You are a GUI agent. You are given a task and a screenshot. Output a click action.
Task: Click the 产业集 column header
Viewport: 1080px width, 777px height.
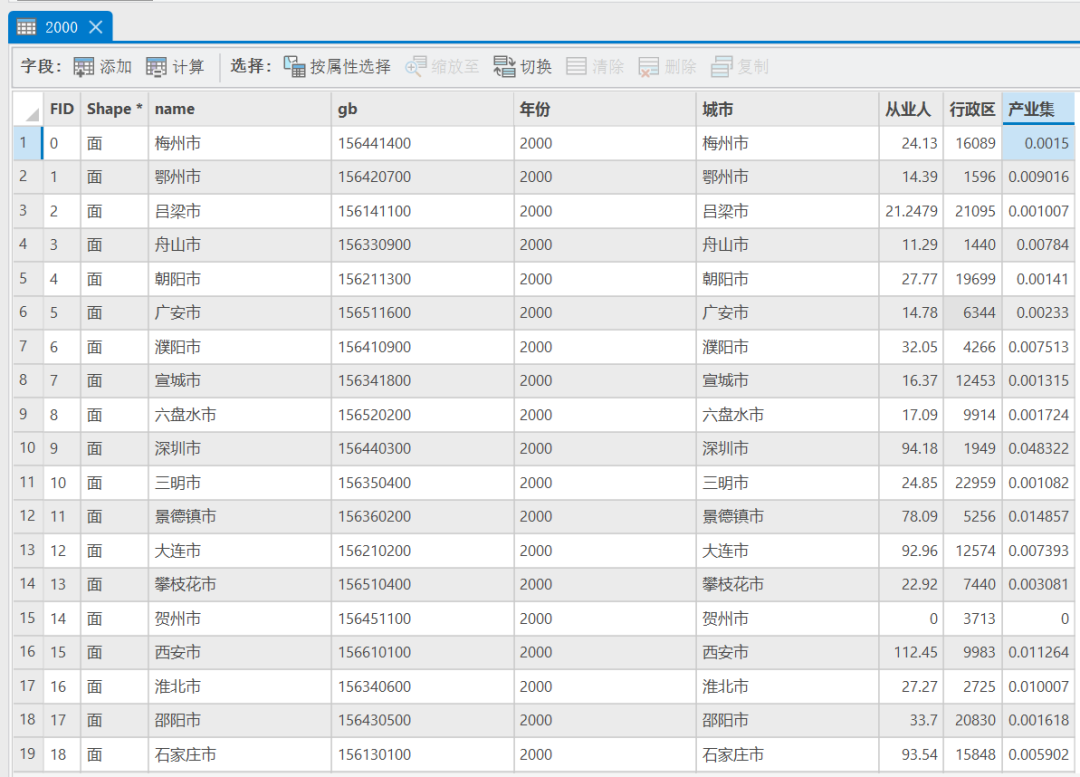coord(1038,109)
